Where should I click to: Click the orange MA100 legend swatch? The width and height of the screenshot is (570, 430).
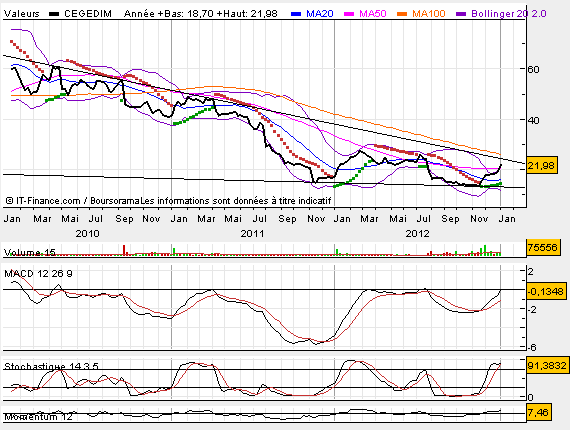click(x=402, y=14)
